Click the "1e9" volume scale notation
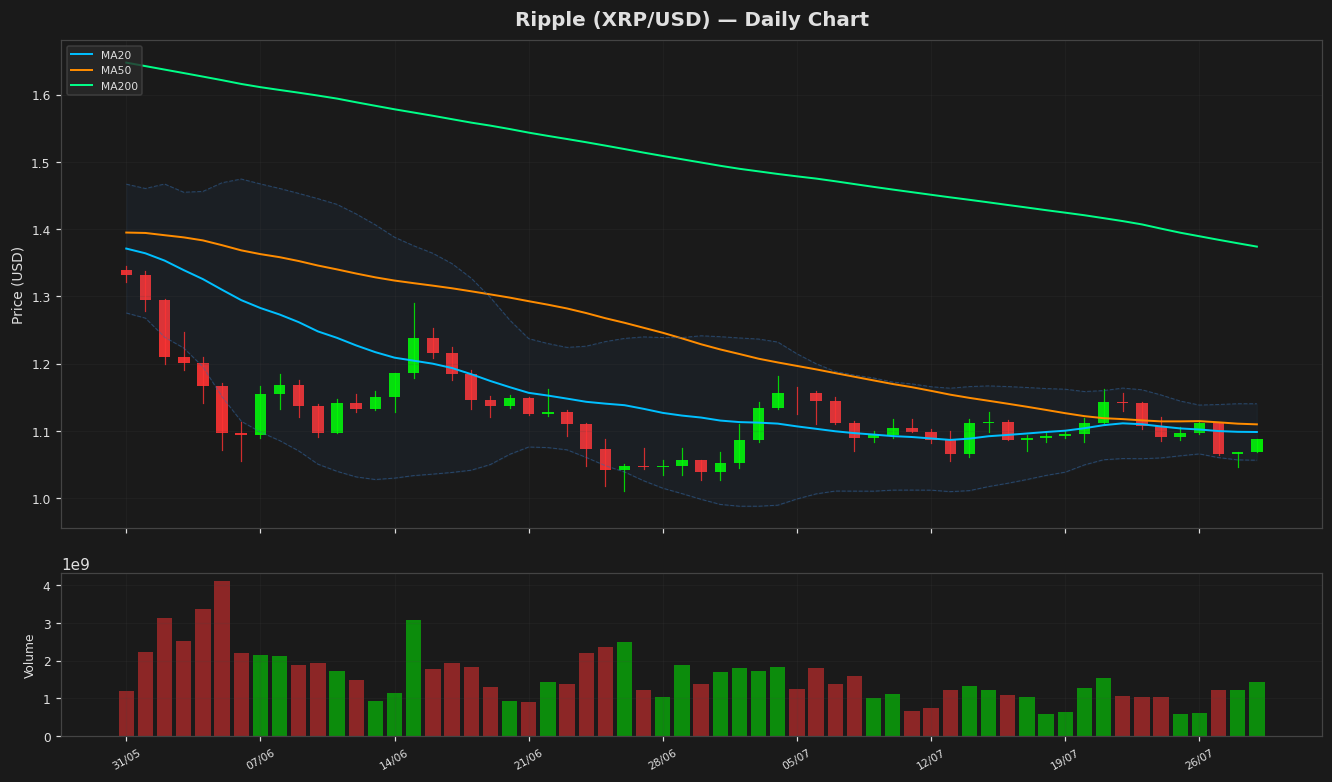Viewport: 1332px width, 782px height. click(x=76, y=565)
